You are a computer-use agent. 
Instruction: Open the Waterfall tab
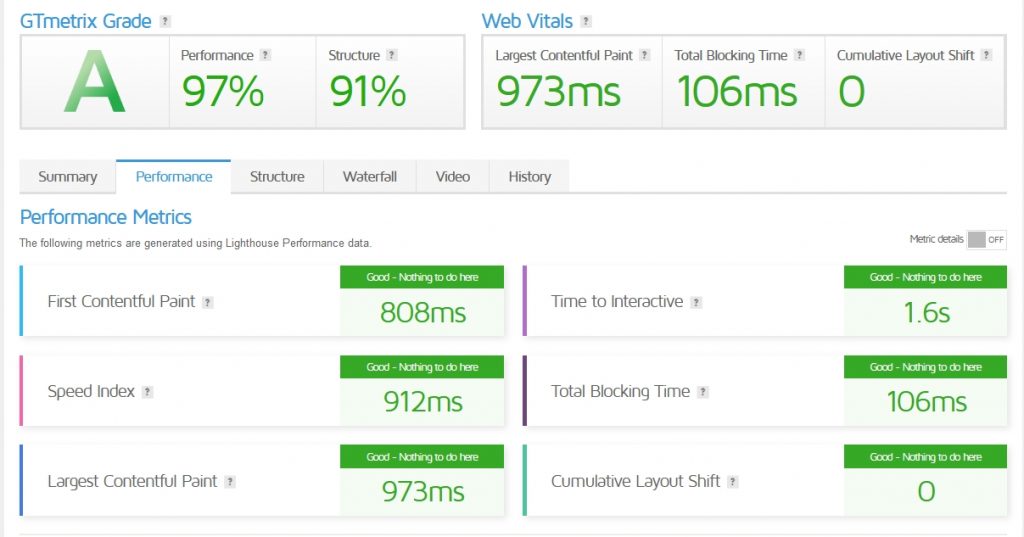(370, 177)
